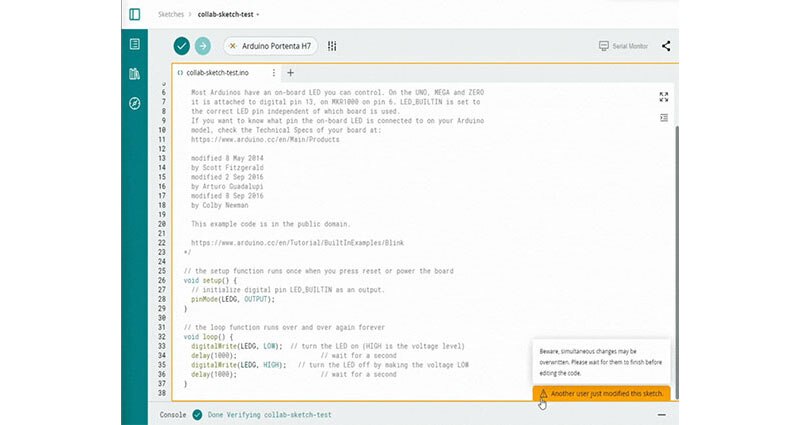Screen dimensions: 800x425
Task: Open the collab-sketch-test.ino tab
Action: [x=217, y=73]
